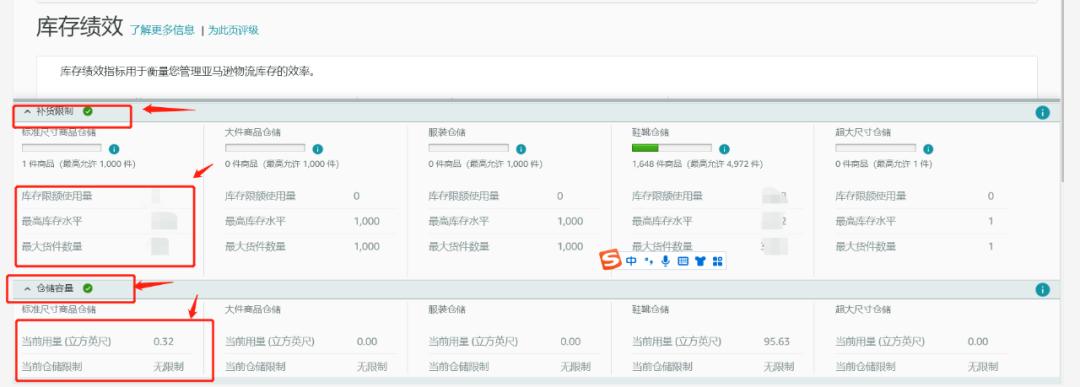Click the 超大尺寸仓储 restock progress bar
This screenshot has height=387, width=1080.
(875, 148)
